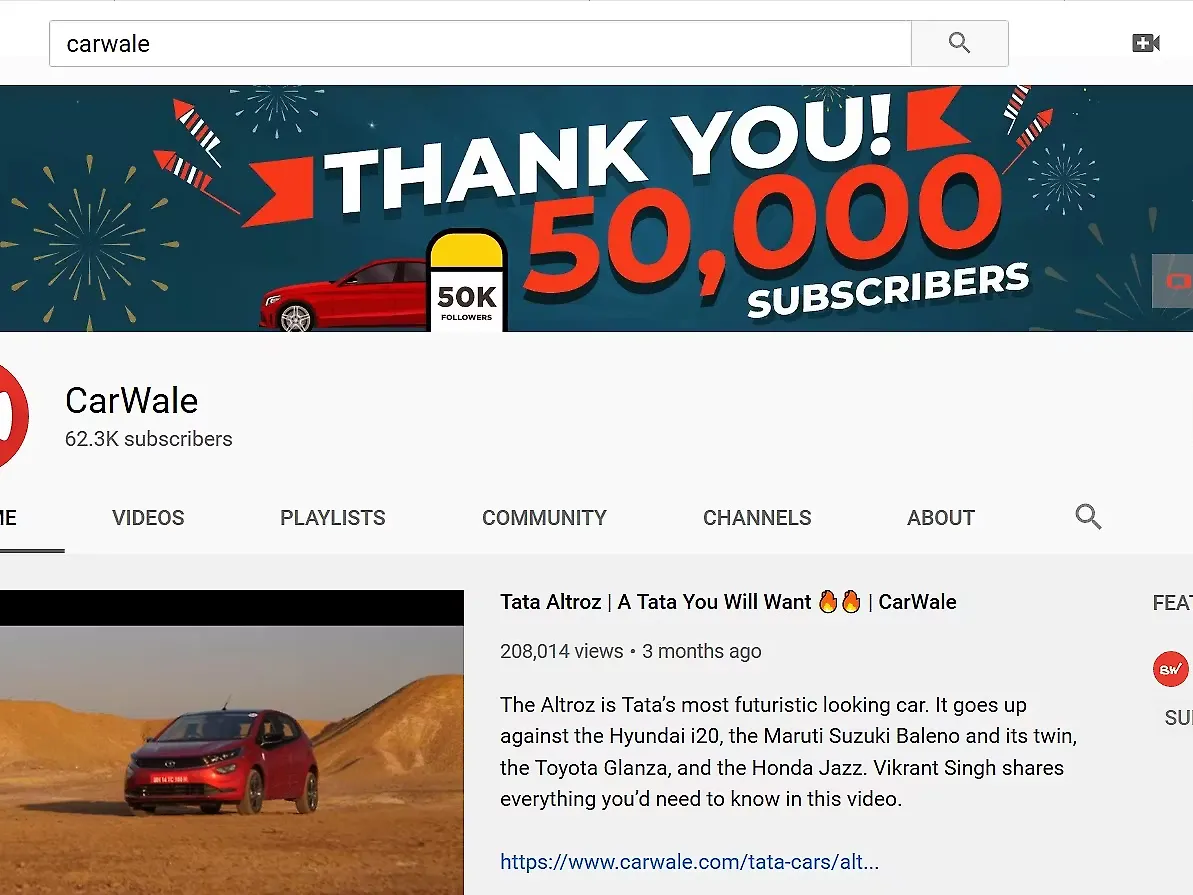
Task: Click the 62.3K subscribers count text
Action: 148,439
